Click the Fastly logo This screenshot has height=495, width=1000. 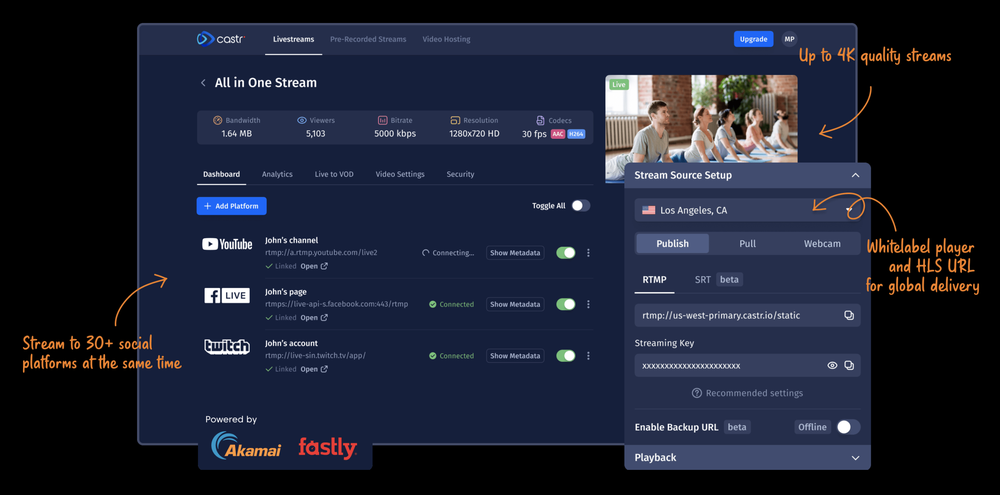click(x=328, y=447)
